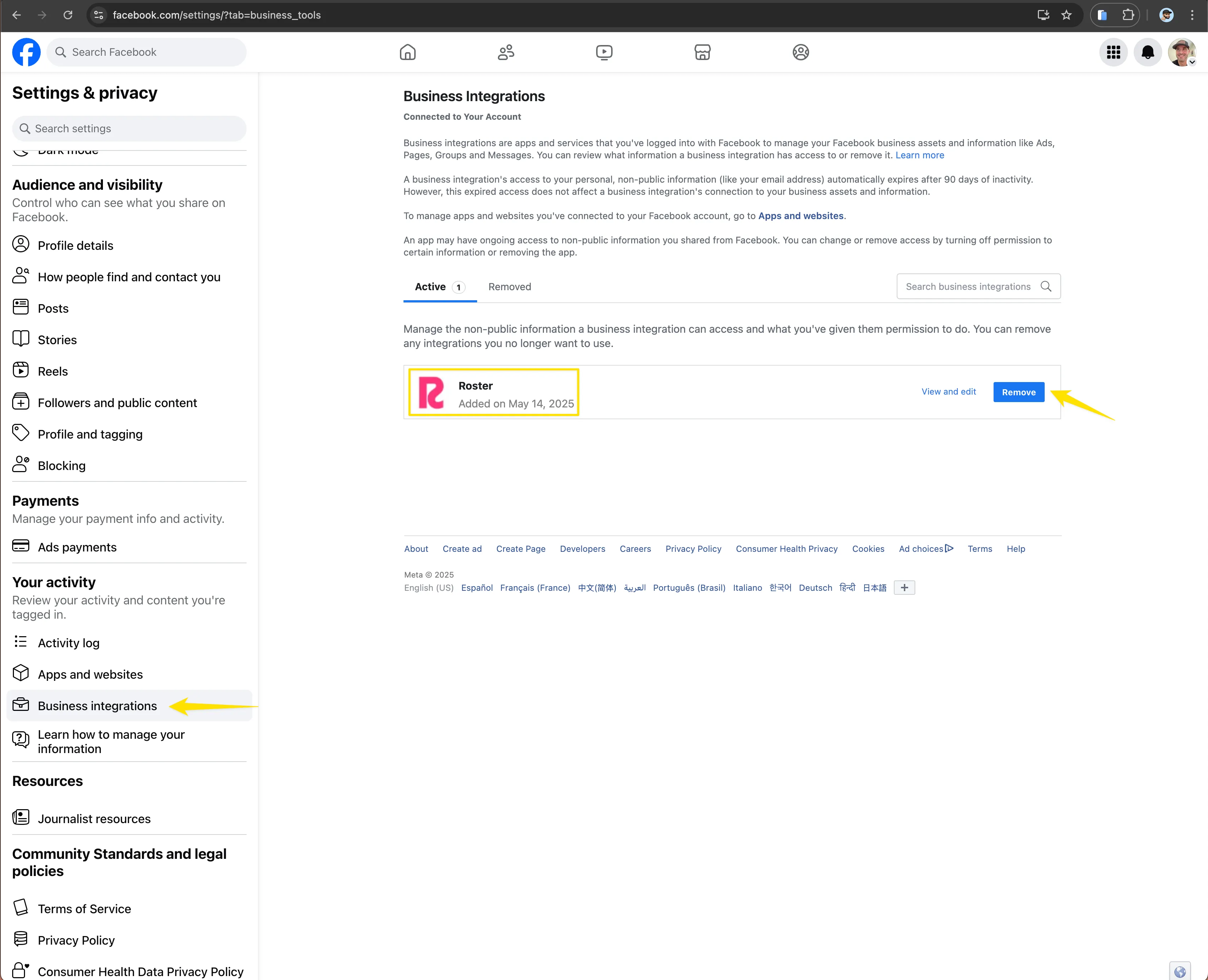Open the Video (Watch) icon

point(604,53)
